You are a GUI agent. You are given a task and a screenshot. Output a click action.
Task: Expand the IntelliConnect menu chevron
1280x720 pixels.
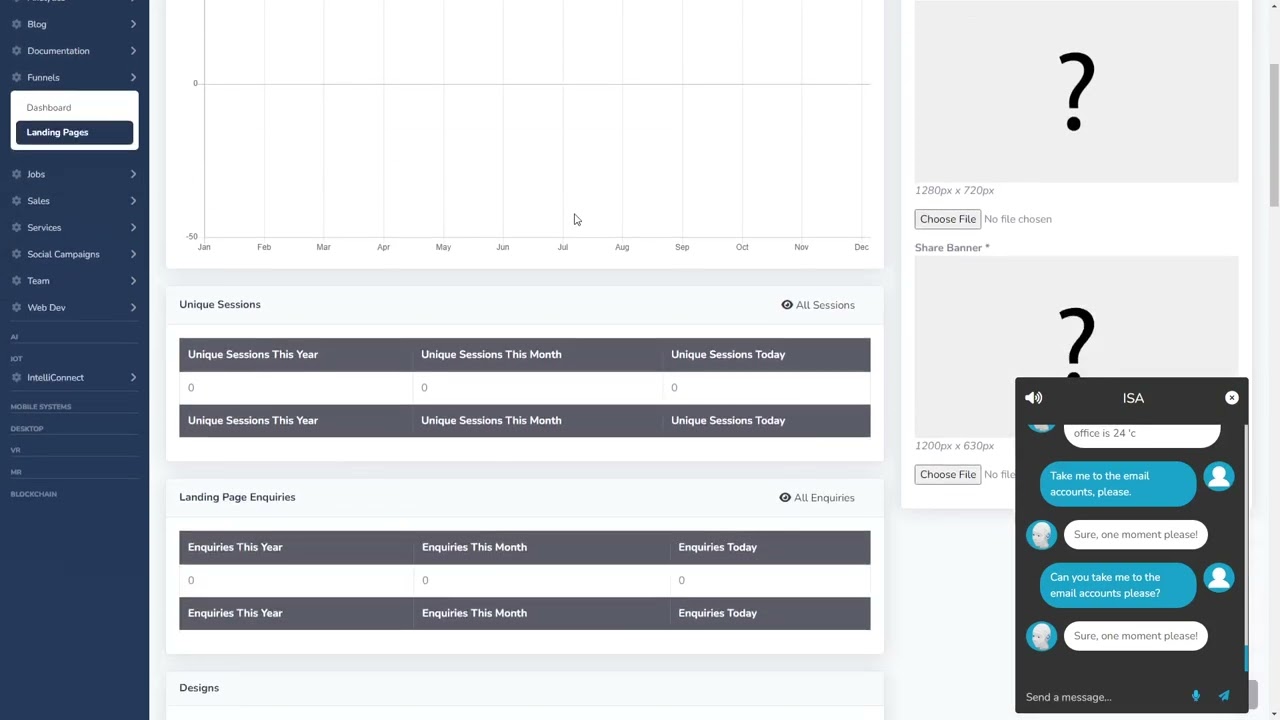click(133, 378)
